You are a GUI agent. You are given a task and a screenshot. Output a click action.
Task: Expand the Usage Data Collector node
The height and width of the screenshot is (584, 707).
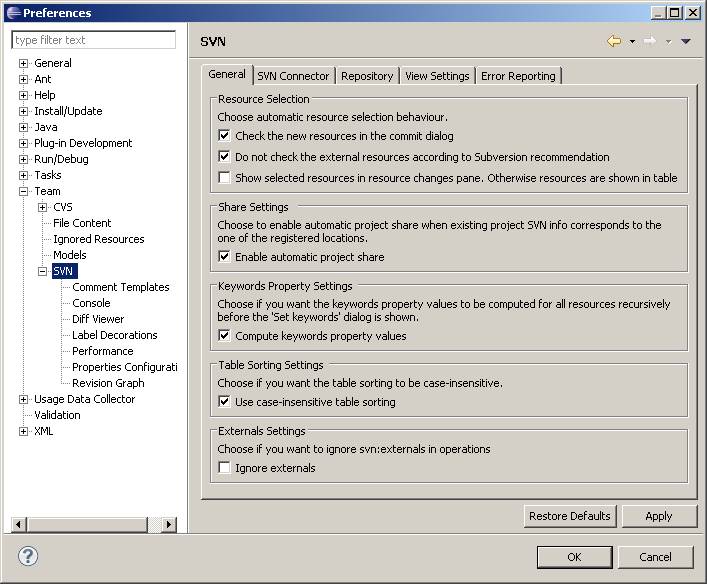click(x=23, y=399)
